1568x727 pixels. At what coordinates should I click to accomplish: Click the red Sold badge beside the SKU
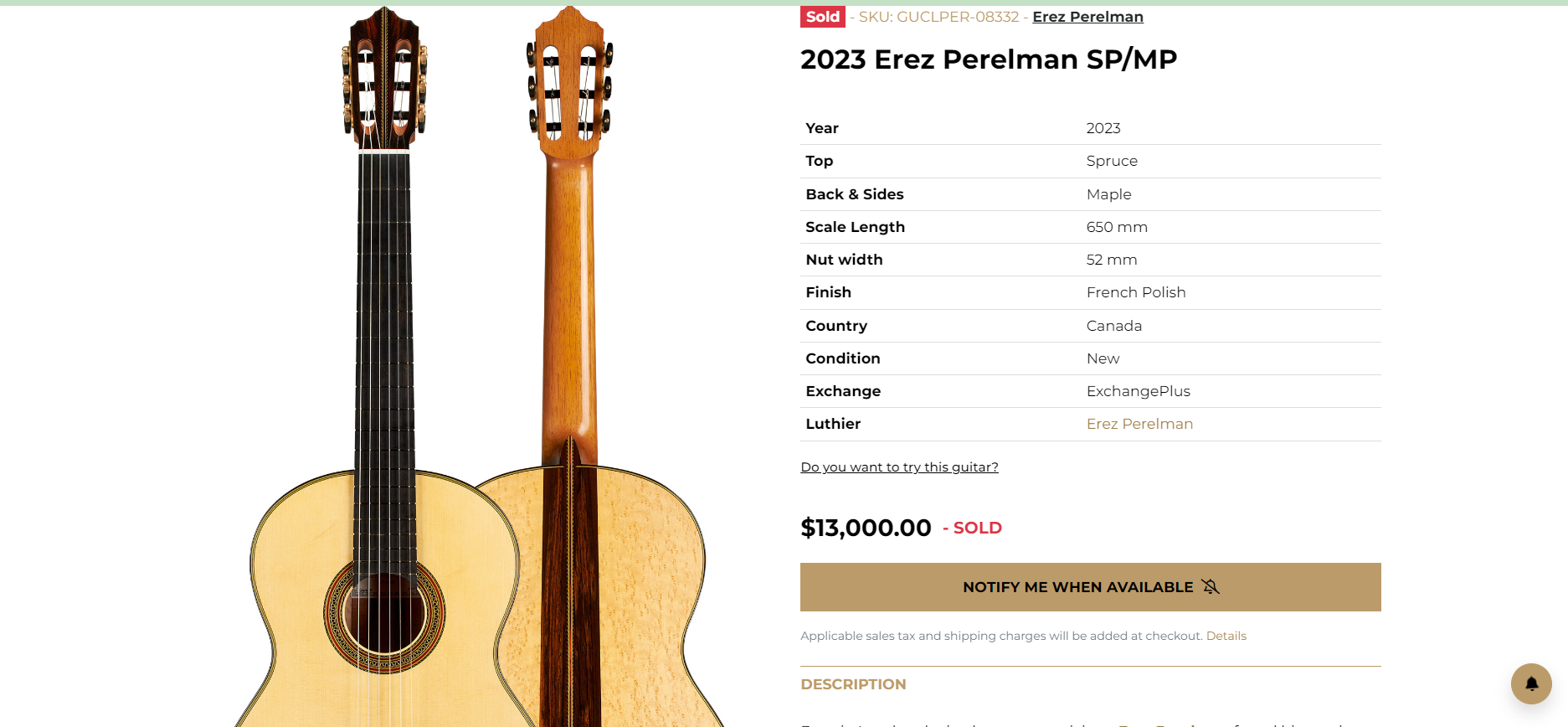click(822, 17)
